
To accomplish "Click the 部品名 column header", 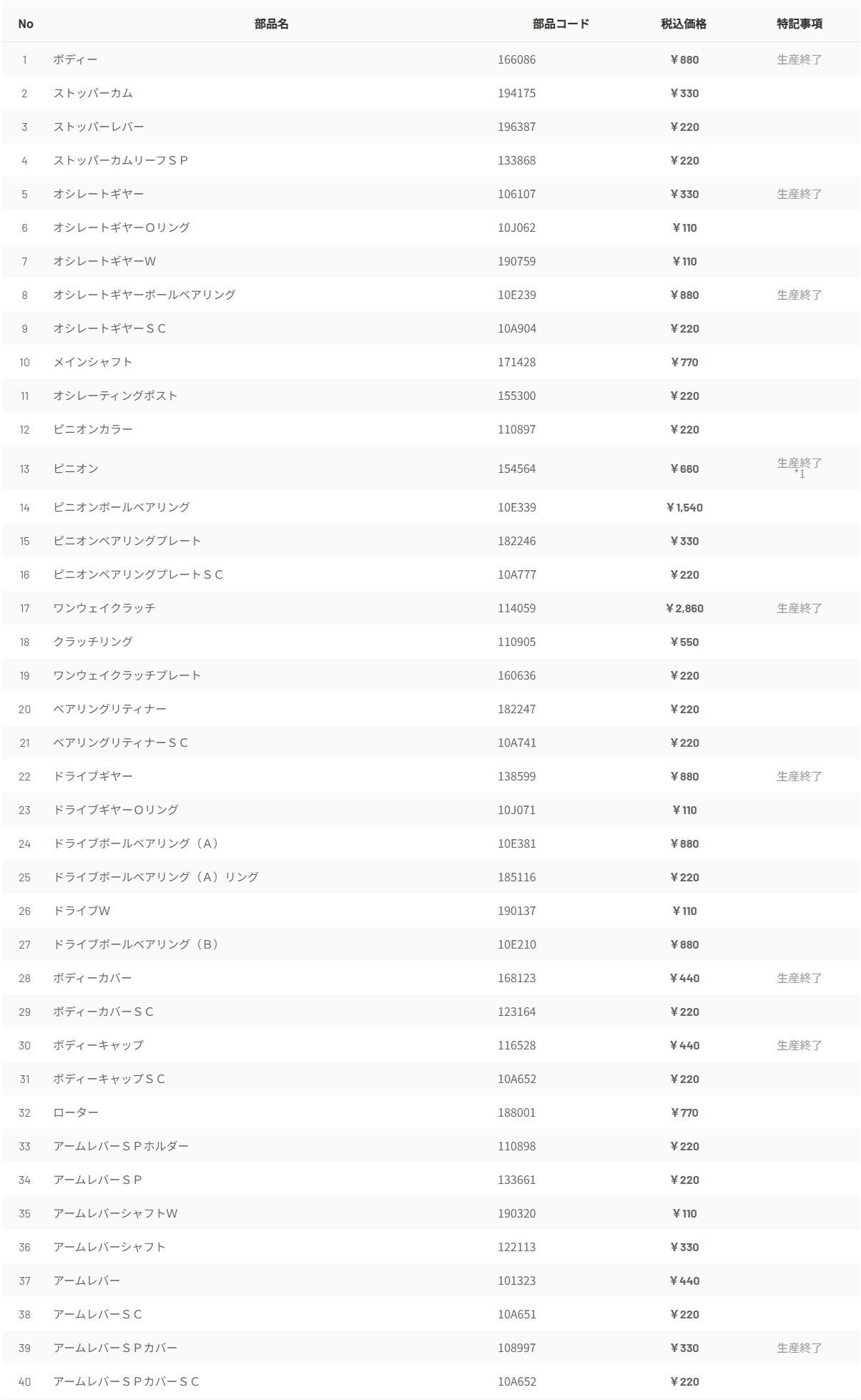I will [271, 24].
